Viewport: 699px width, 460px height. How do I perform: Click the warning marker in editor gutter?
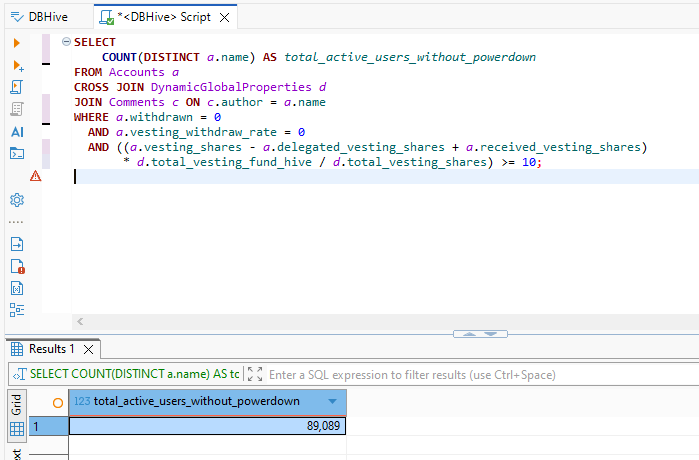coord(36,176)
